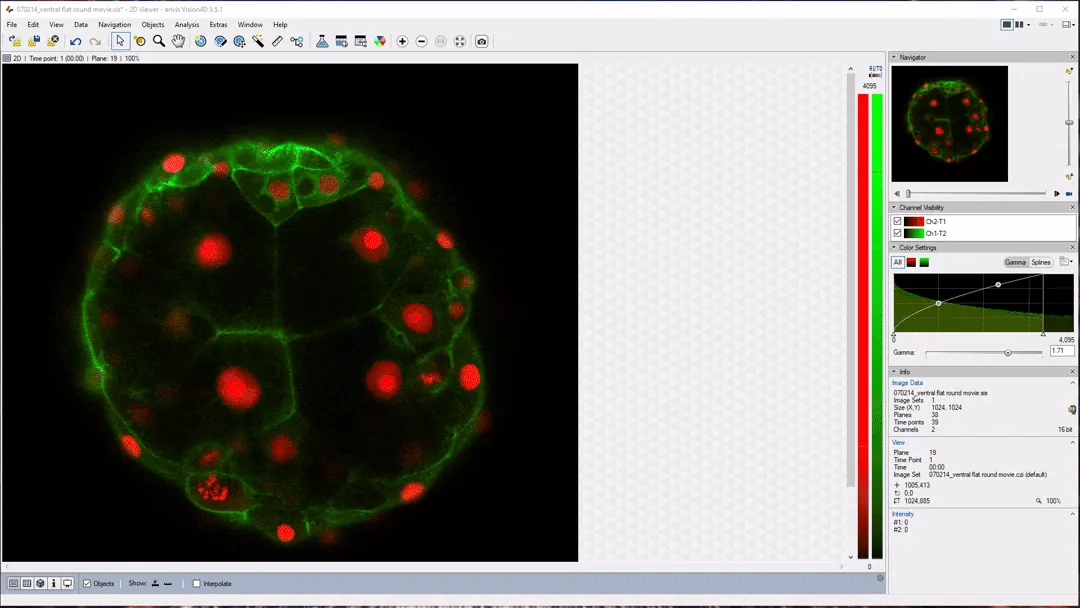Select the ruler measurement tool
Viewport: 1080px width, 608px height.
click(278, 41)
